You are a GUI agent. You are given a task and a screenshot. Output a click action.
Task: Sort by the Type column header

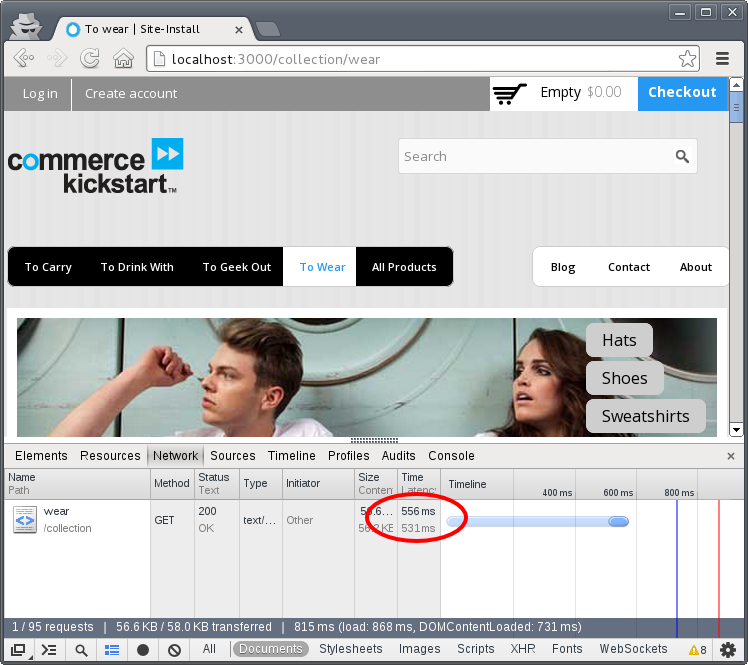point(261,484)
